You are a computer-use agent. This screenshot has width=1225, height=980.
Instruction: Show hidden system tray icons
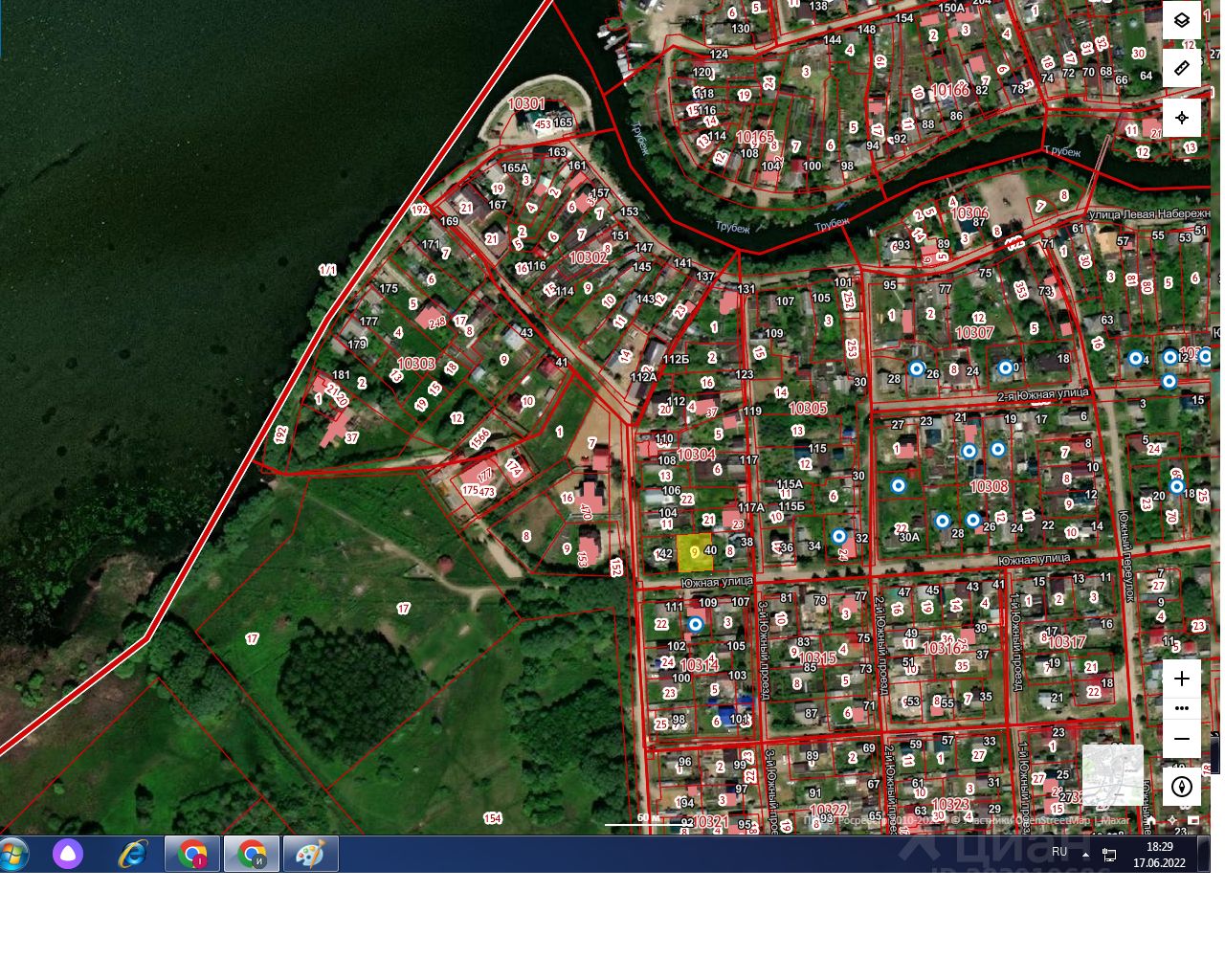coord(1086,853)
